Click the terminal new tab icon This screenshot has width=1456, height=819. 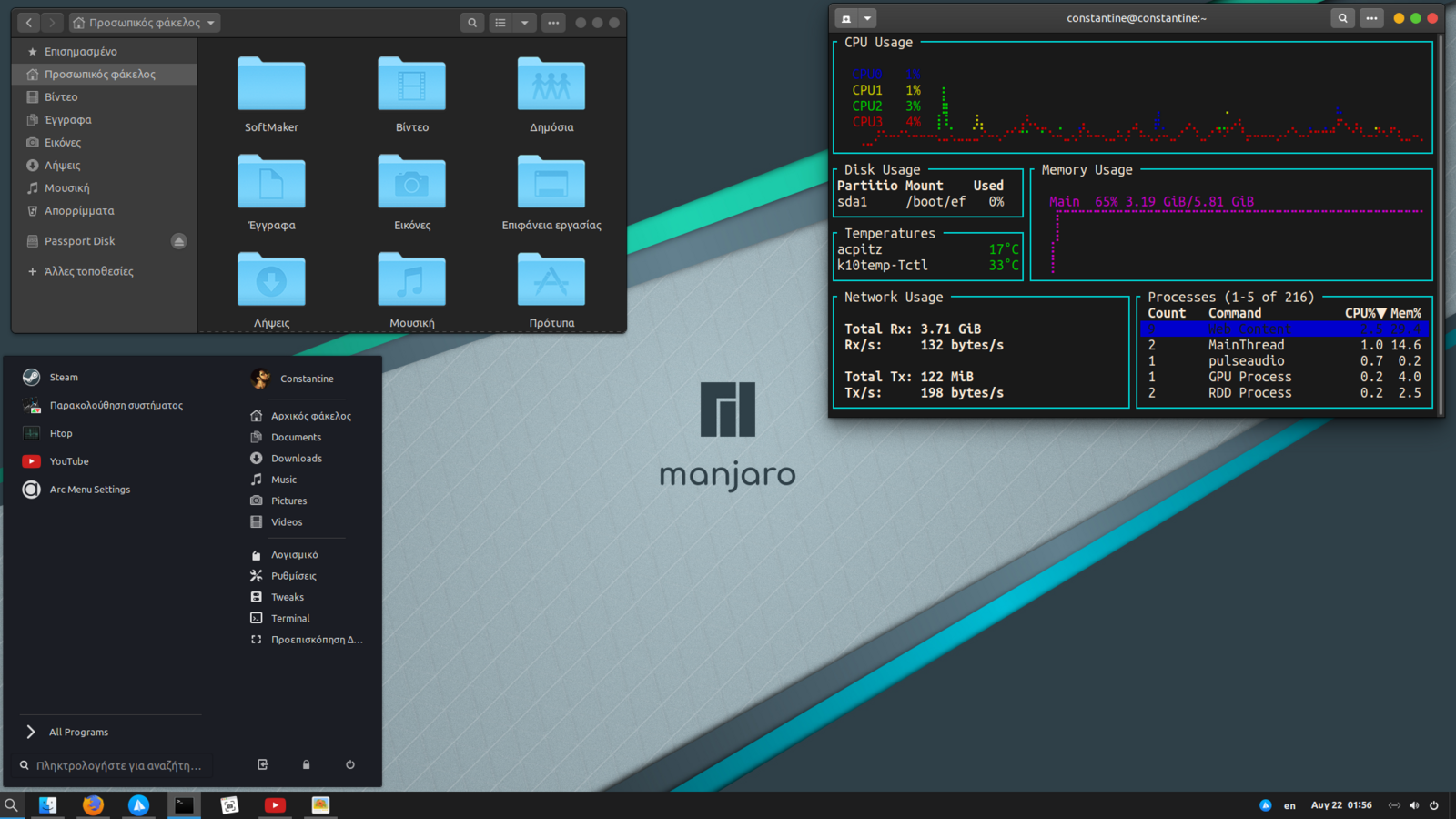pos(846,18)
